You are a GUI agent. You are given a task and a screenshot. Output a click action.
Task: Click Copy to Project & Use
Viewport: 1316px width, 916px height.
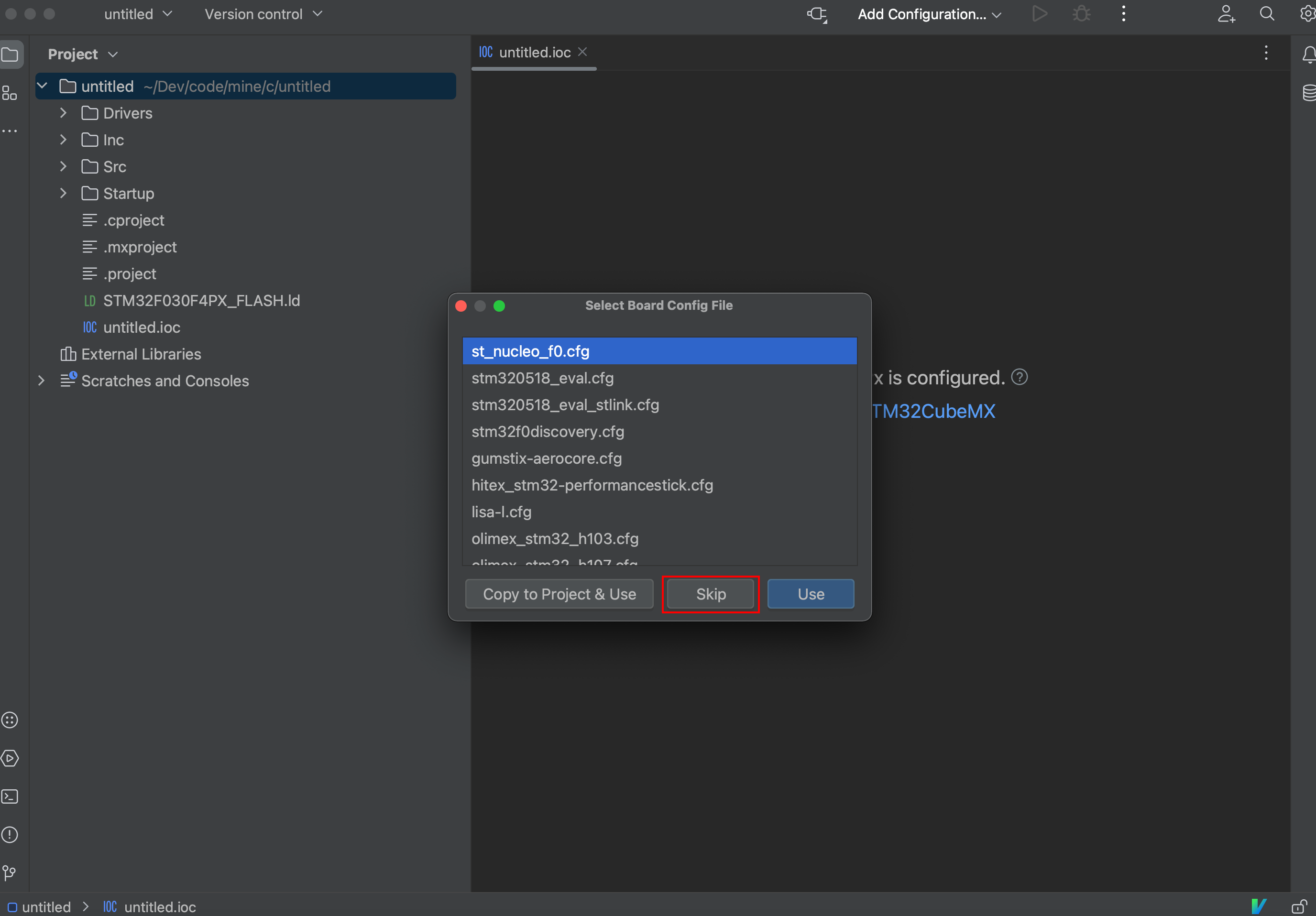(x=559, y=594)
